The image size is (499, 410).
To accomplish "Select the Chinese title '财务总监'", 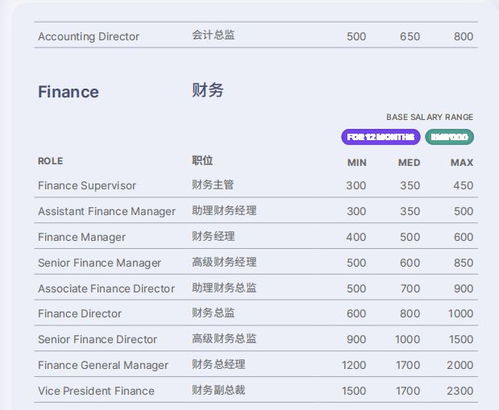I will click(213, 313).
